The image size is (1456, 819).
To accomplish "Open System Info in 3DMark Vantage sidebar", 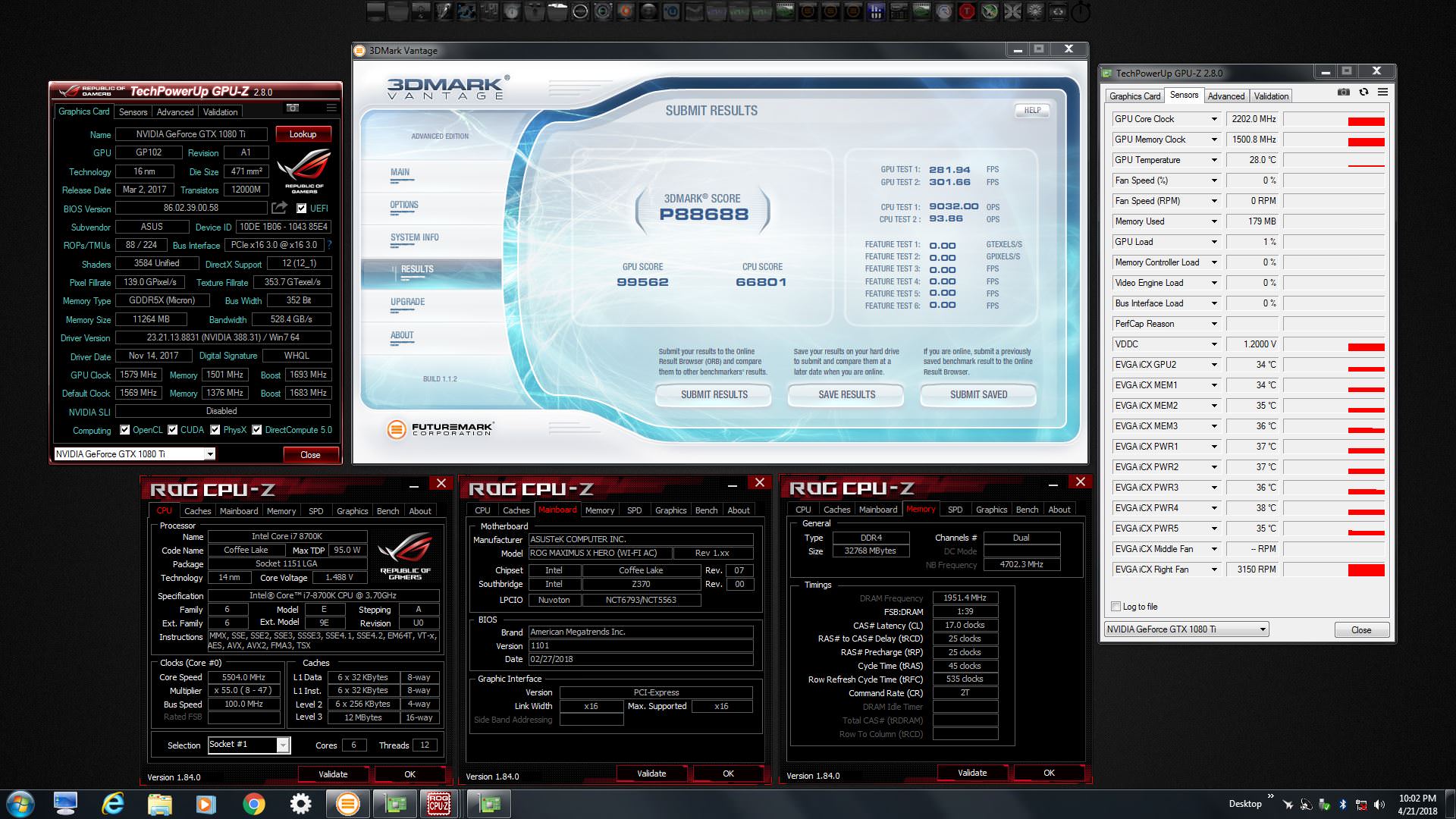I will pyautogui.click(x=414, y=237).
